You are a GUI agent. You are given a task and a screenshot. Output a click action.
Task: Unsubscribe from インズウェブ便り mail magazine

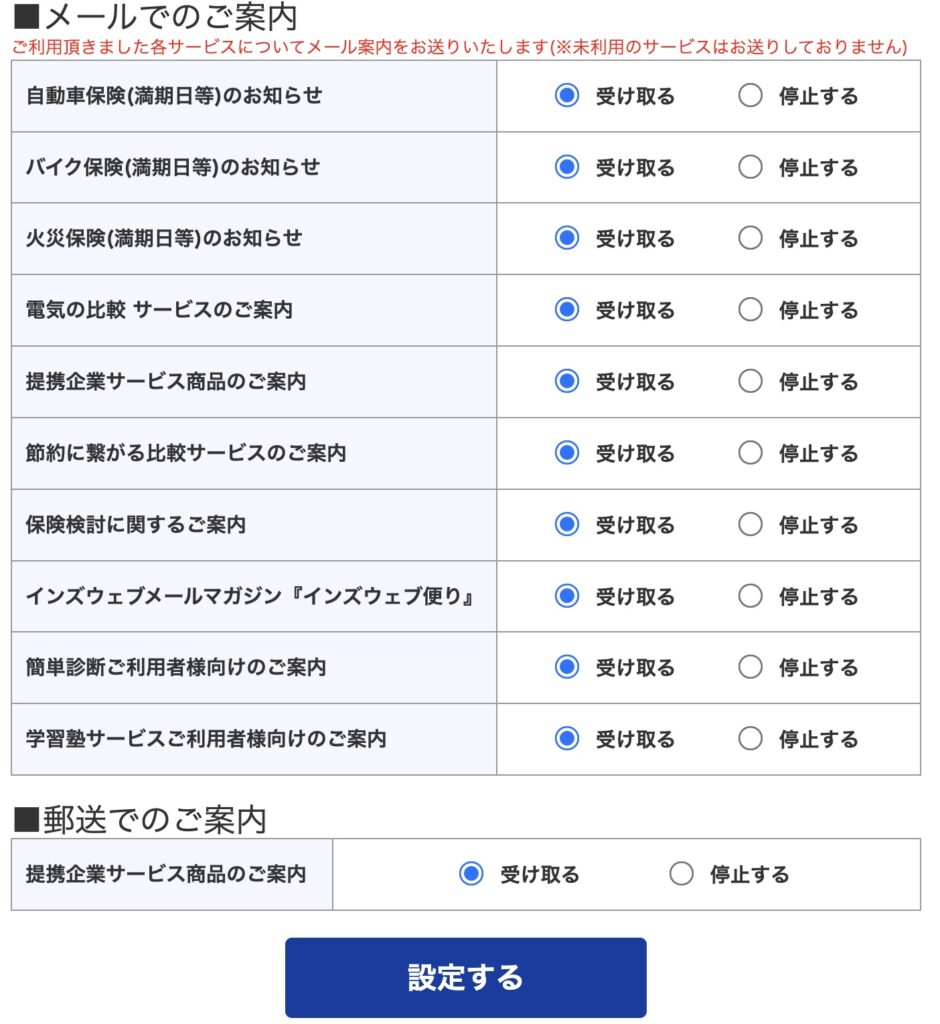(x=750, y=596)
